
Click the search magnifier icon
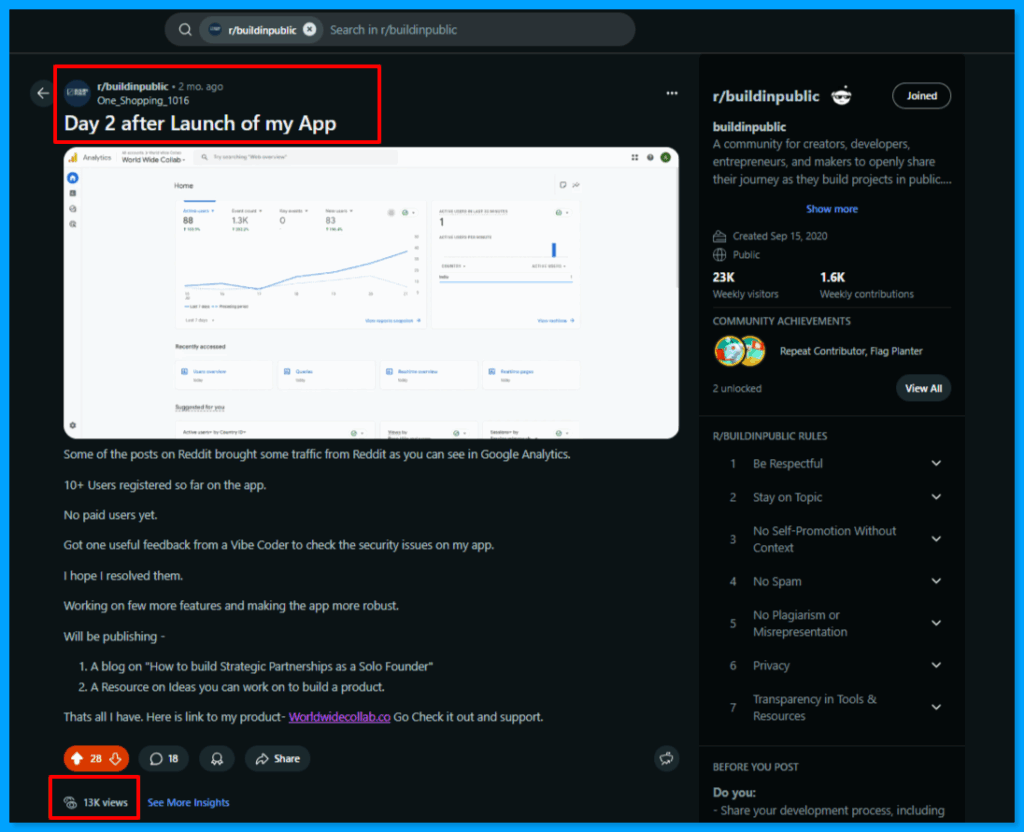[185, 30]
